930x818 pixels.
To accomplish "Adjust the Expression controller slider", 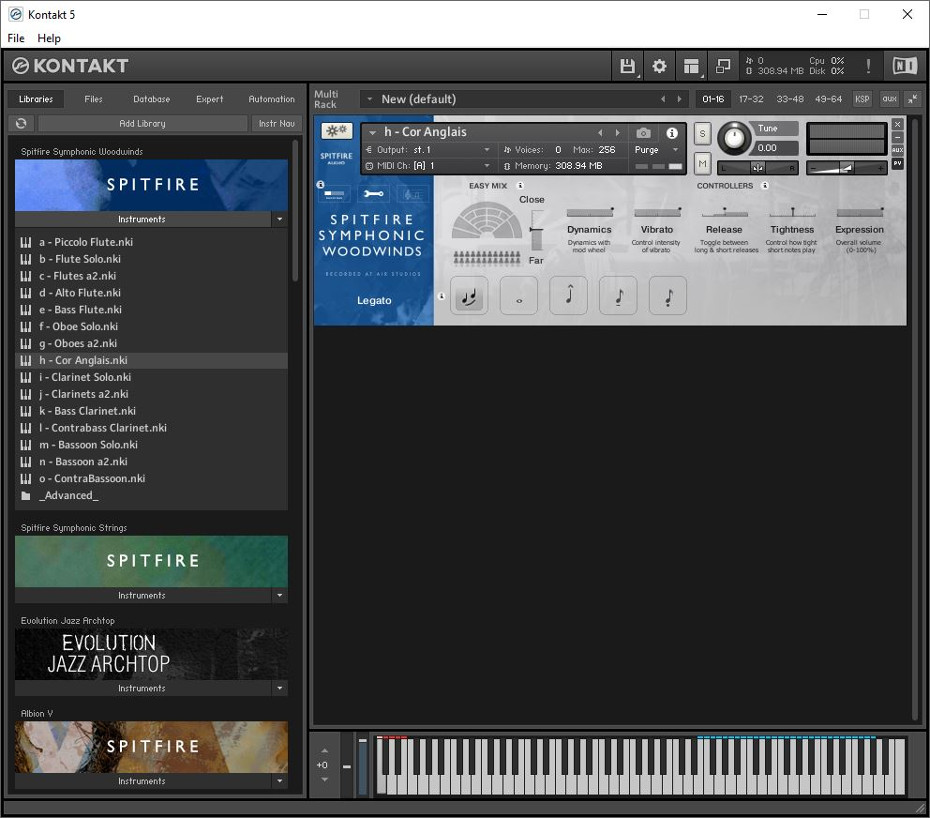I will [859, 212].
